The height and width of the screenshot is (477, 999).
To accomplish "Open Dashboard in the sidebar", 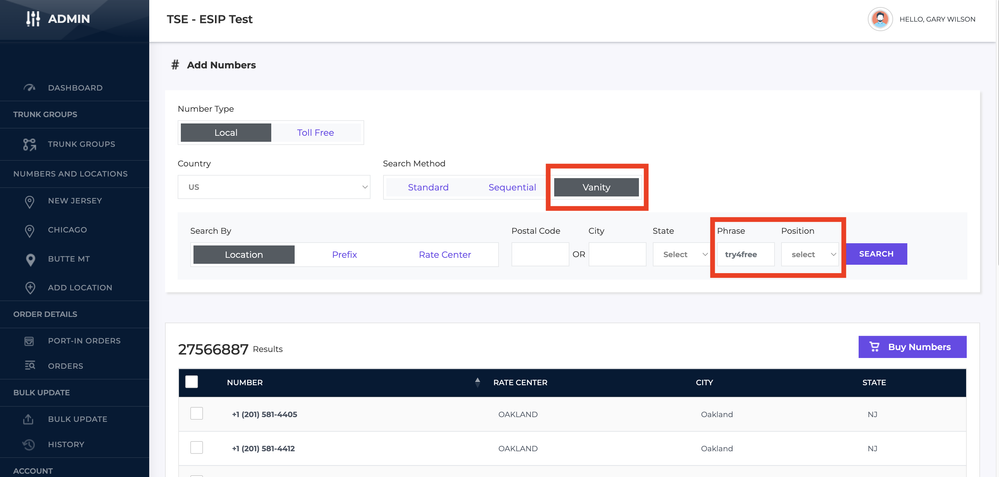I will tap(75, 88).
